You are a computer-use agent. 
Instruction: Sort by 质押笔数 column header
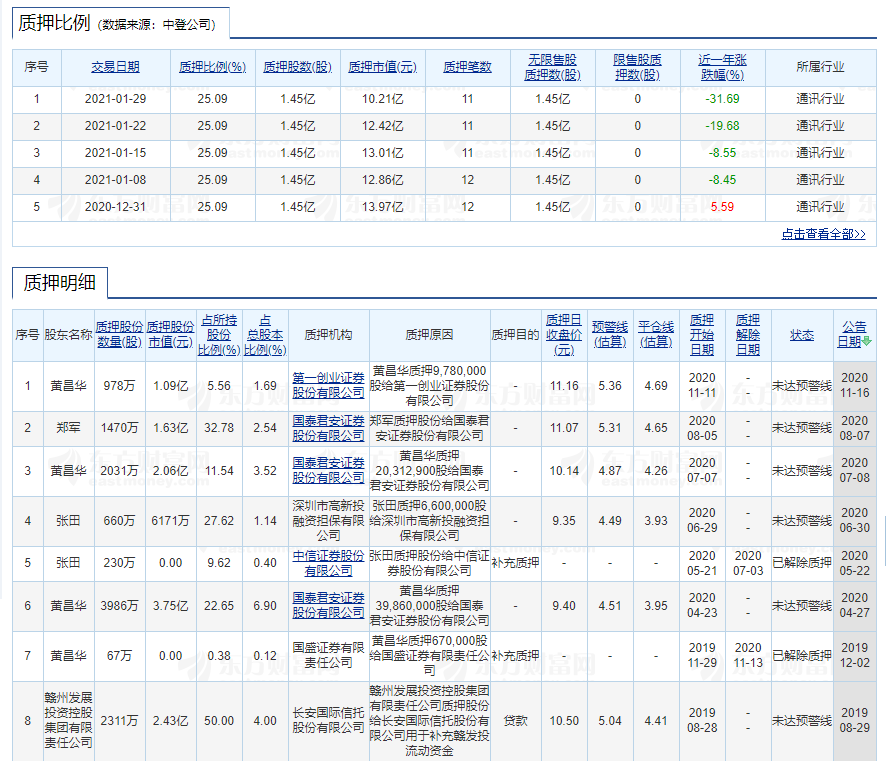click(467, 67)
